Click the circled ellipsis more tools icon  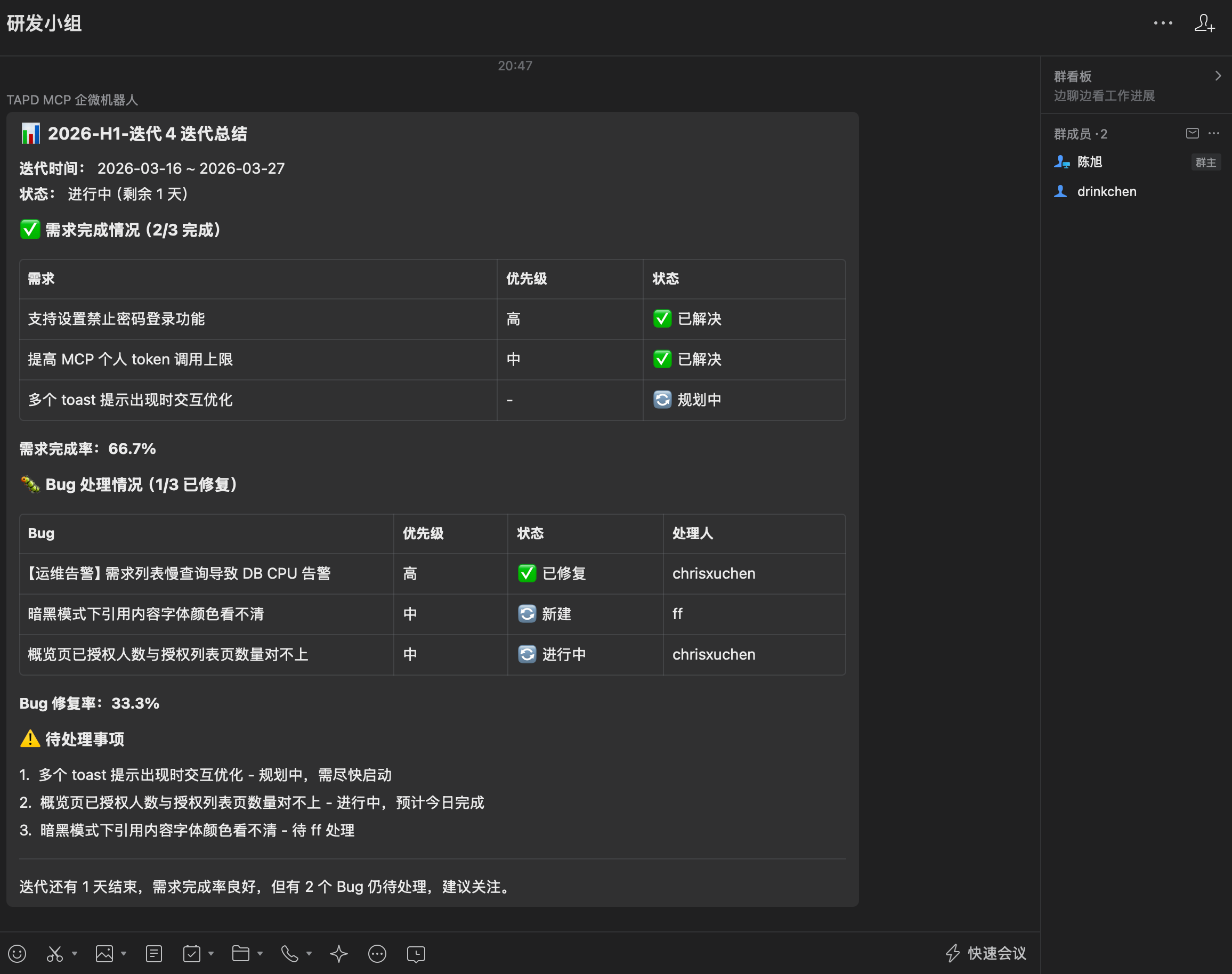[377, 953]
